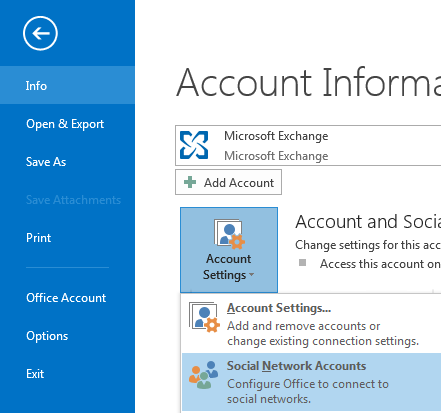Click the back arrow circle icon
441x413 pixels.
point(40,33)
